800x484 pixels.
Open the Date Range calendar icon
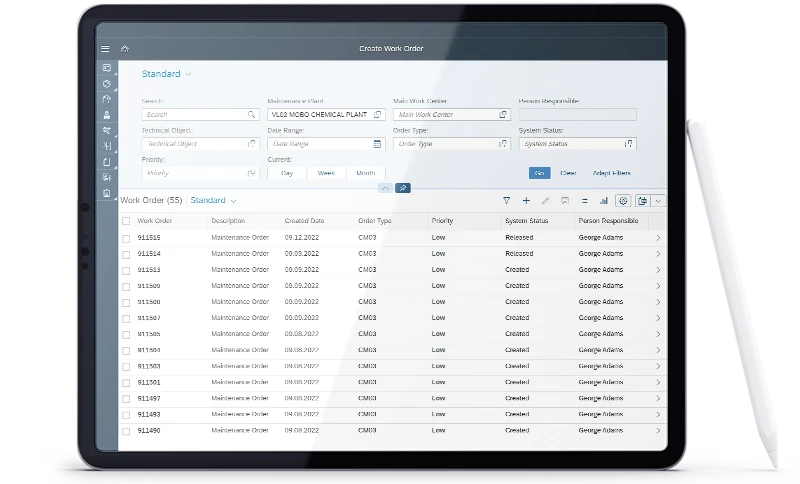click(x=377, y=144)
